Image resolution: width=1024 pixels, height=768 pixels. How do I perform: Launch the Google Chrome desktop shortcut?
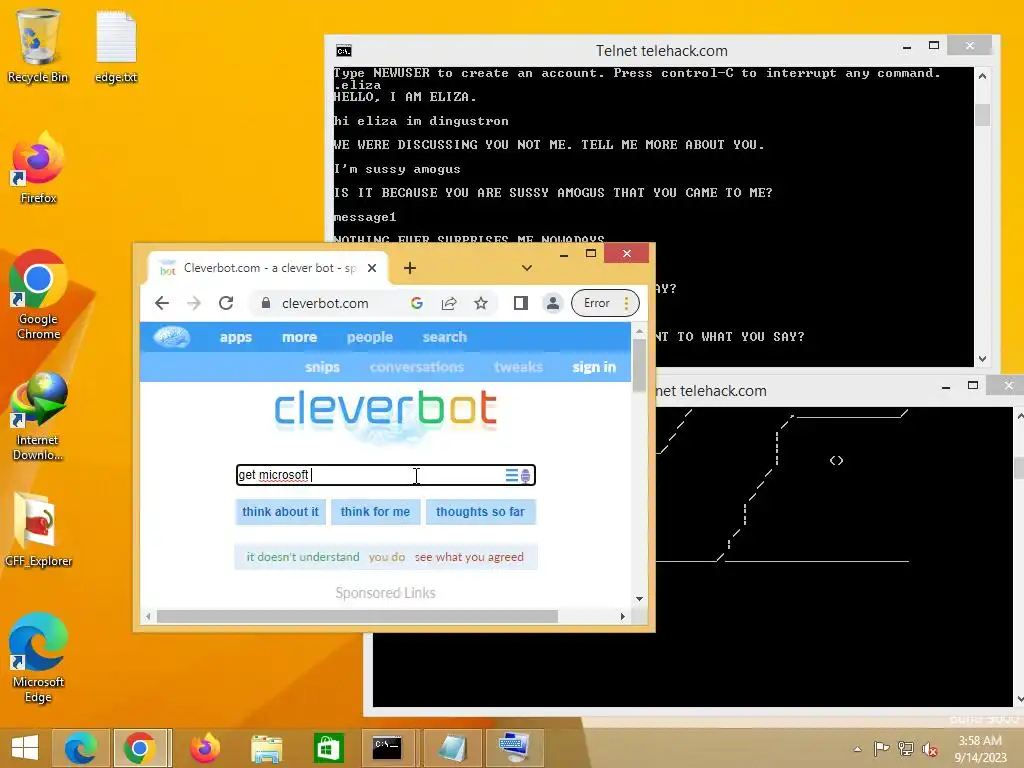[x=38, y=295]
